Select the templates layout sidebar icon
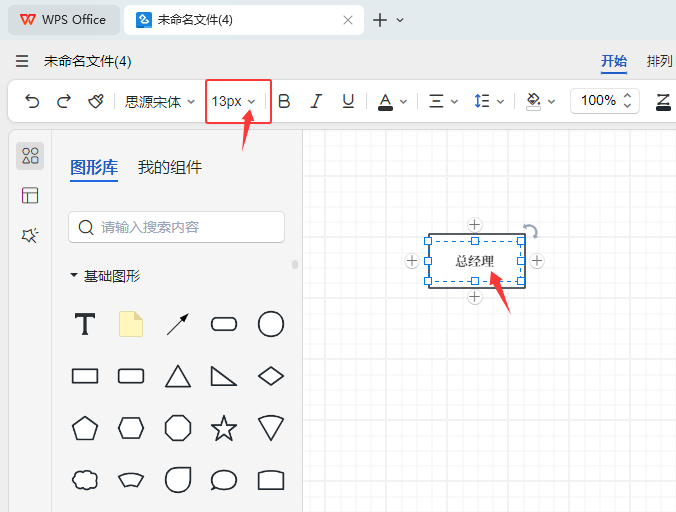The image size is (676, 512). [30, 195]
